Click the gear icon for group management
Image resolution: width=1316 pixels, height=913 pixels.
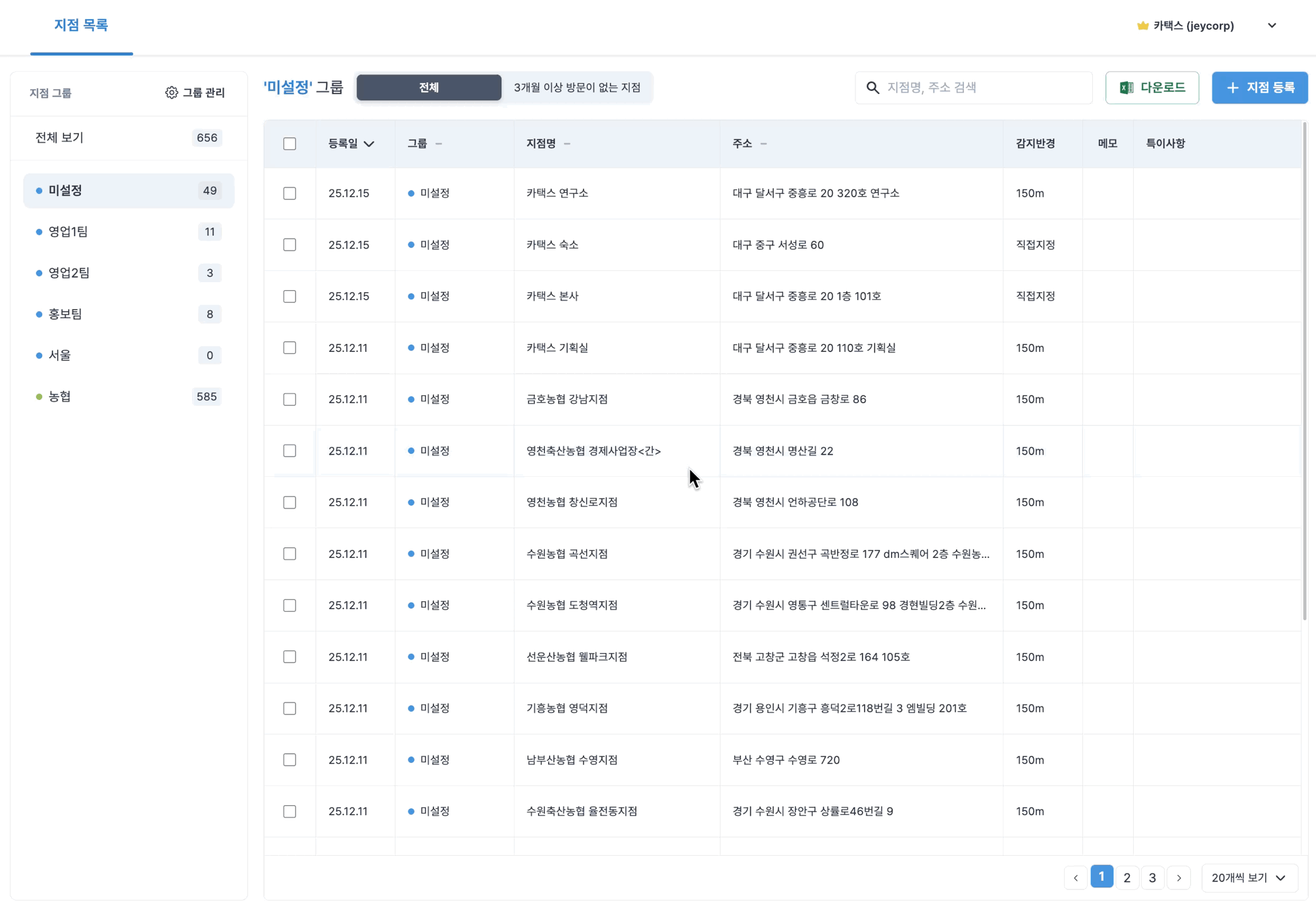pos(172,93)
